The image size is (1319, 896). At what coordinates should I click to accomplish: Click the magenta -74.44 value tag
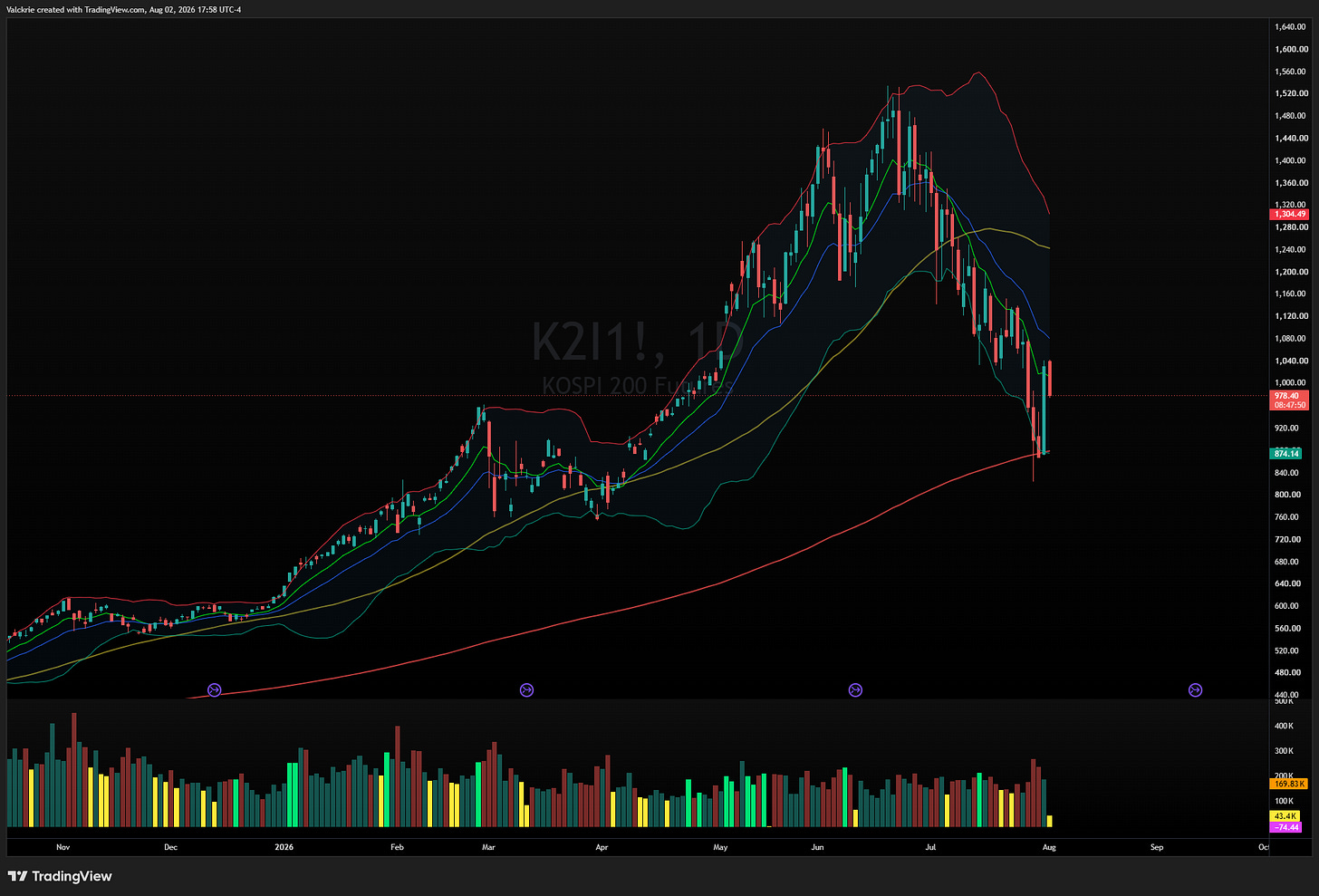pos(1285,827)
